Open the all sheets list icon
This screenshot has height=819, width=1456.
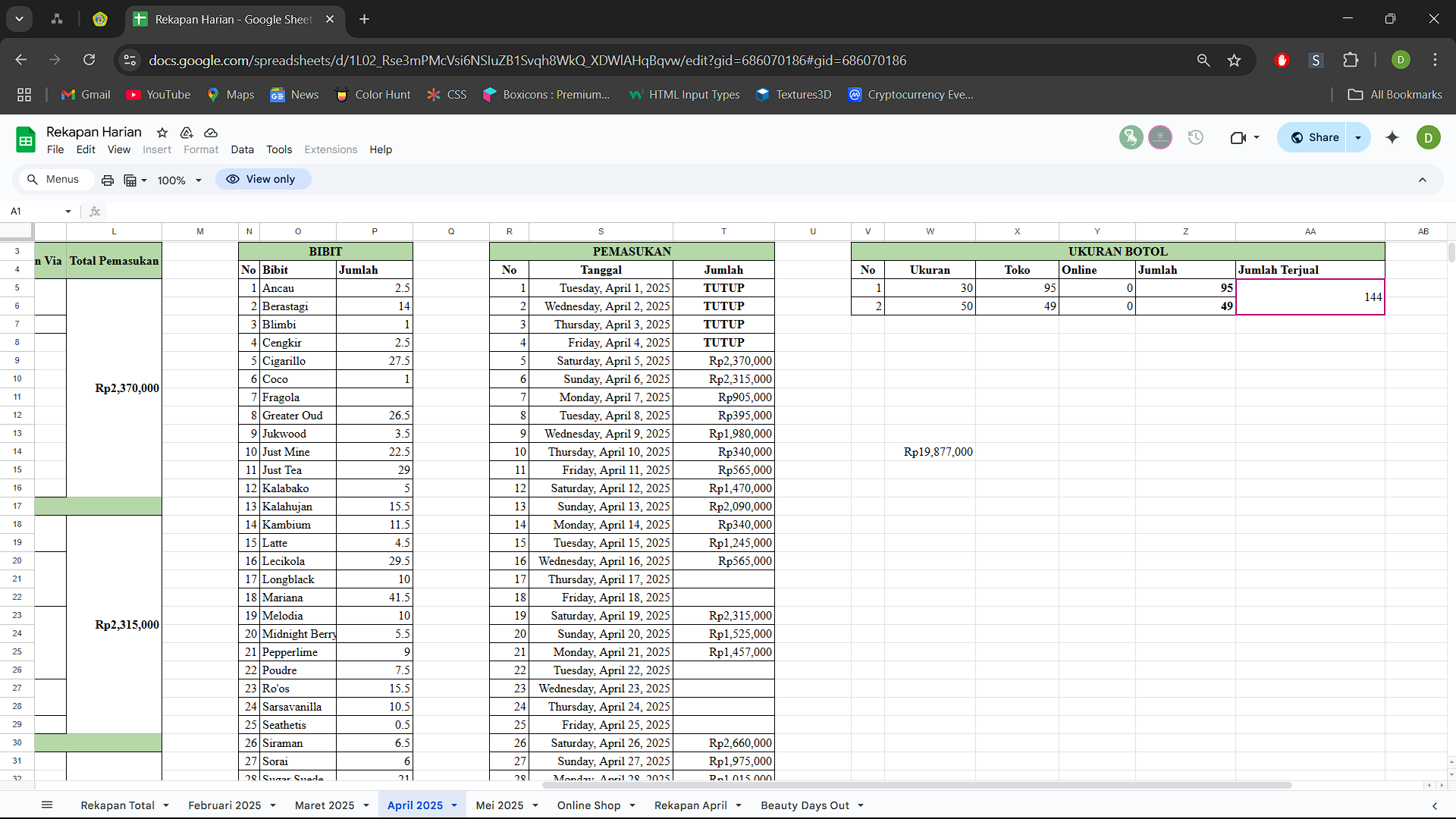(47, 805)
